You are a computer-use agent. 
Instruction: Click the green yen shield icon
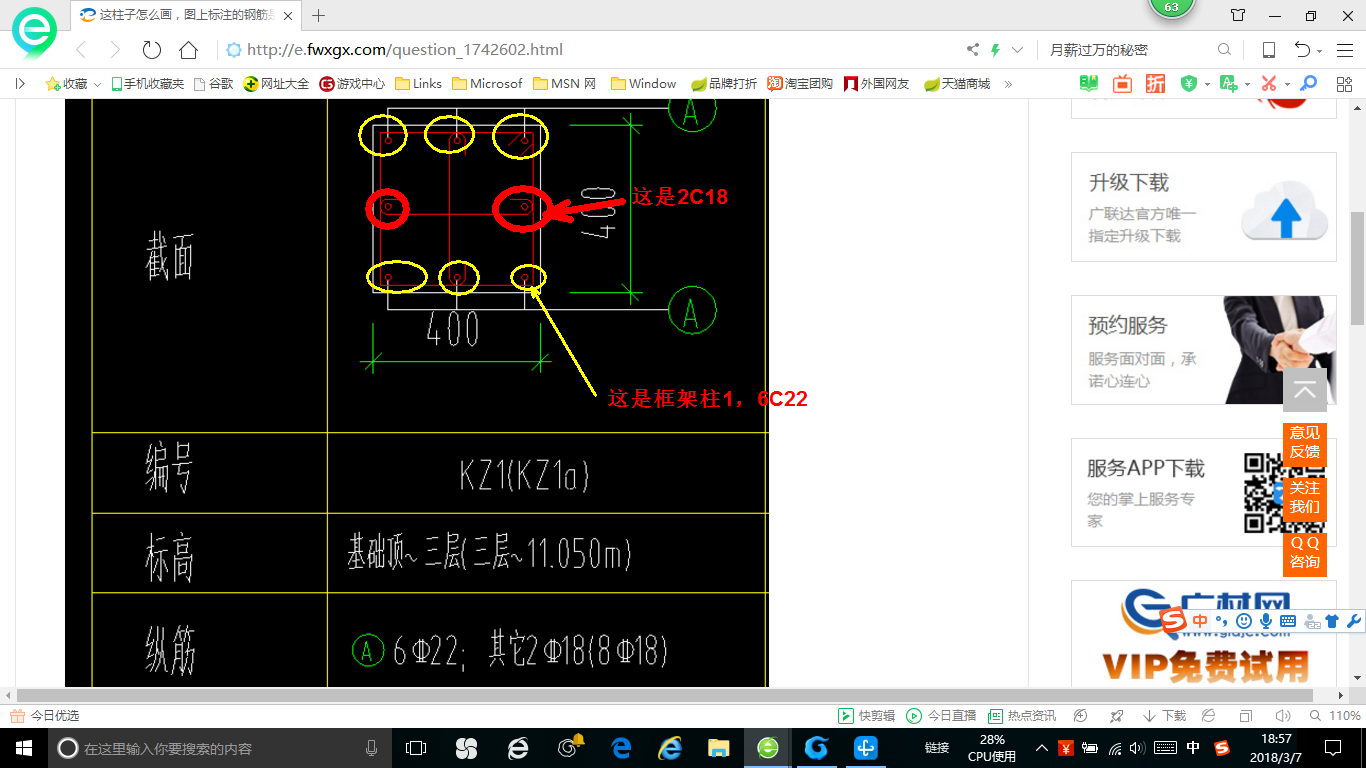coord(1189,84)
